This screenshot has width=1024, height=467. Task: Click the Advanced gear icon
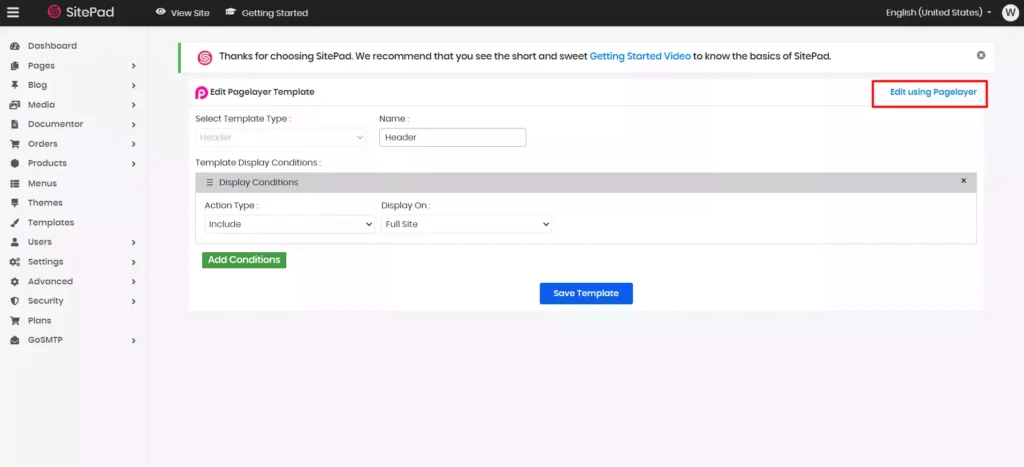(14, 282)
